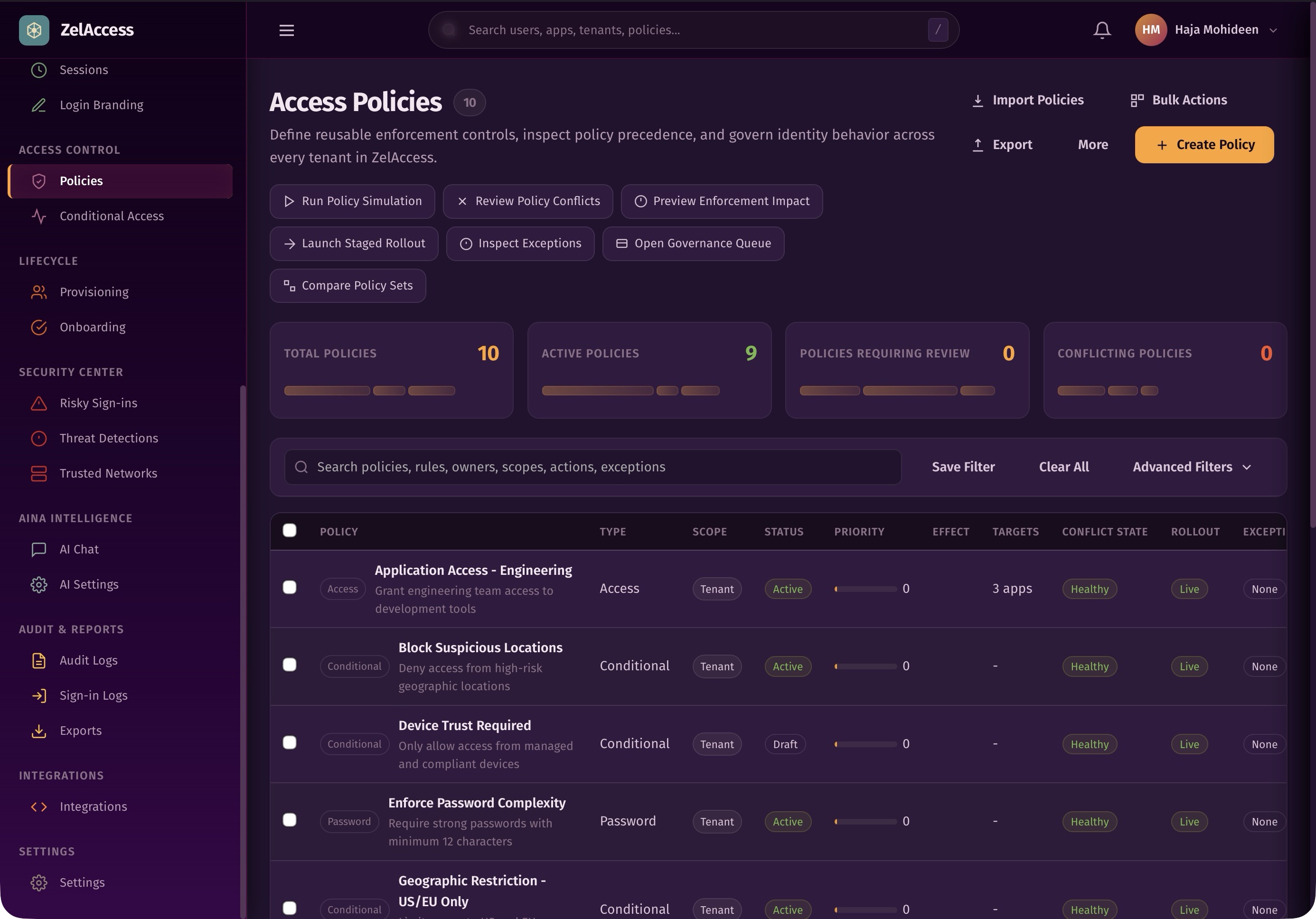
Task: Open the Haja Mohideen account menu
Action: [1216, 30]
